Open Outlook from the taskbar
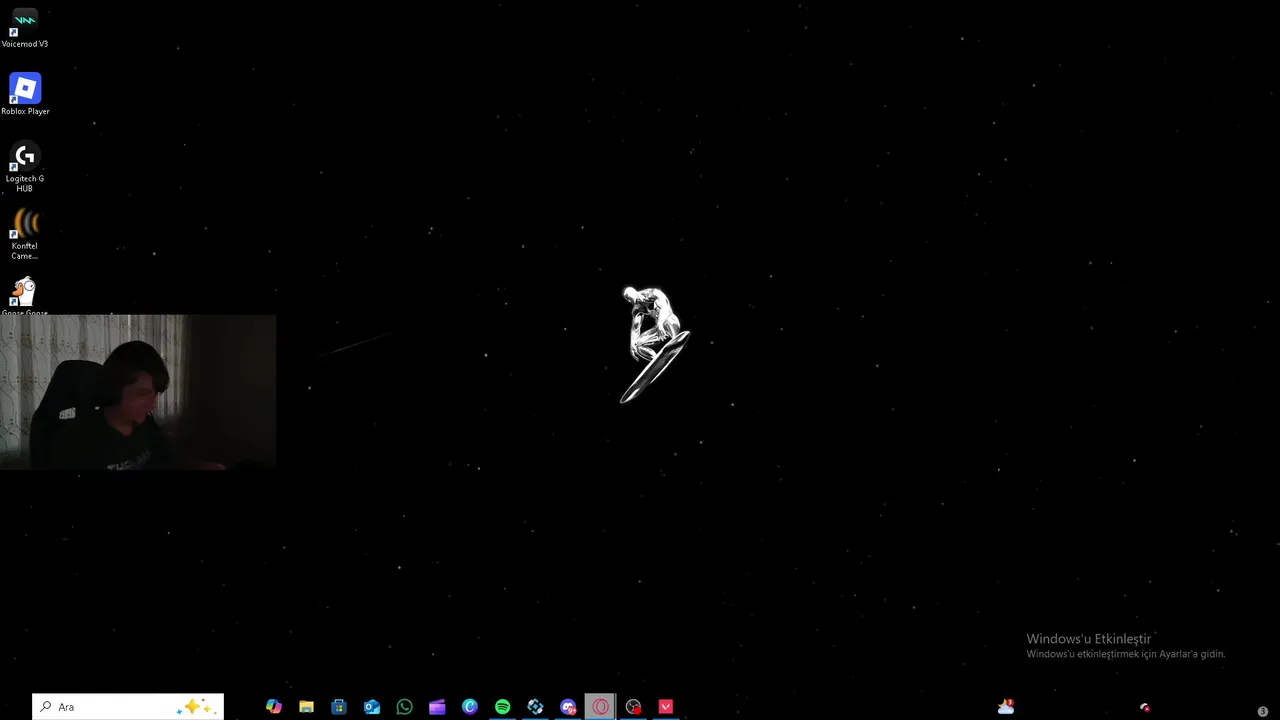The width and height of the screenshot is (1280, 720). point(372,707)
